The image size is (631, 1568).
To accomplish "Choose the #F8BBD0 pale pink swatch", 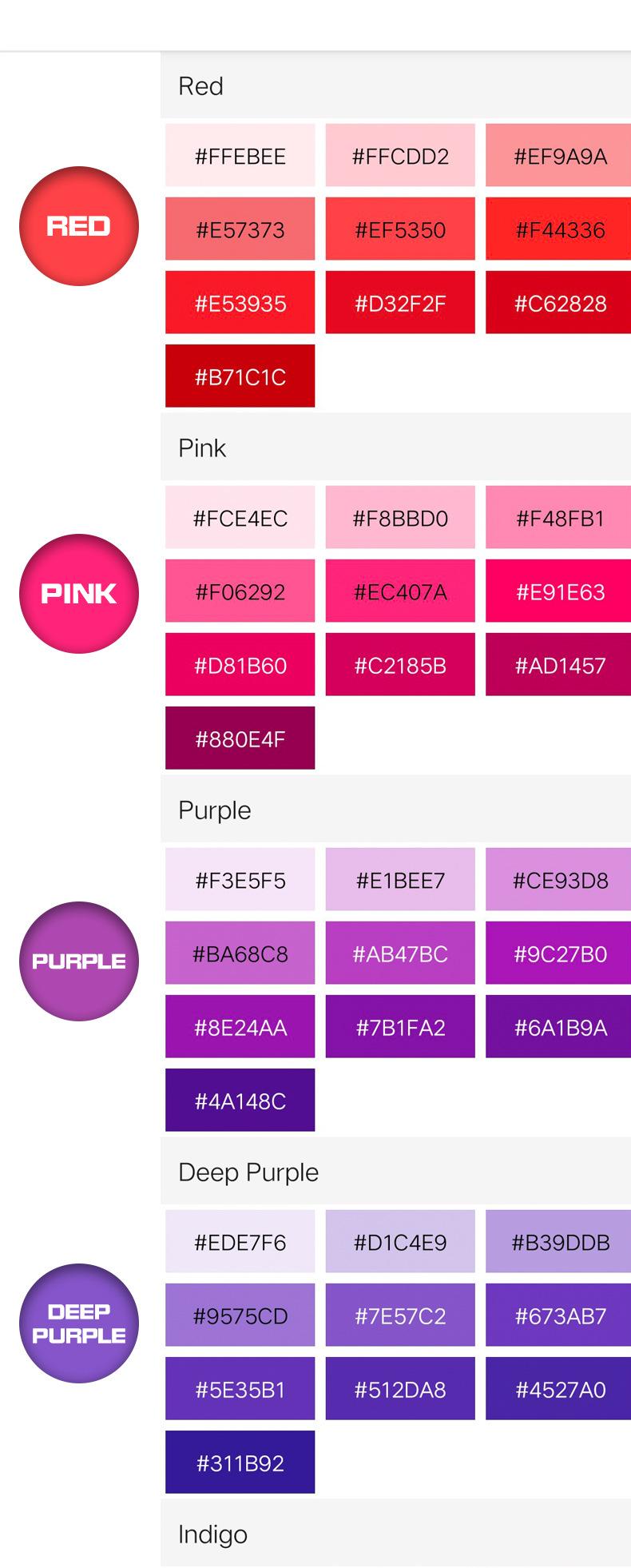I will point(400,518).
